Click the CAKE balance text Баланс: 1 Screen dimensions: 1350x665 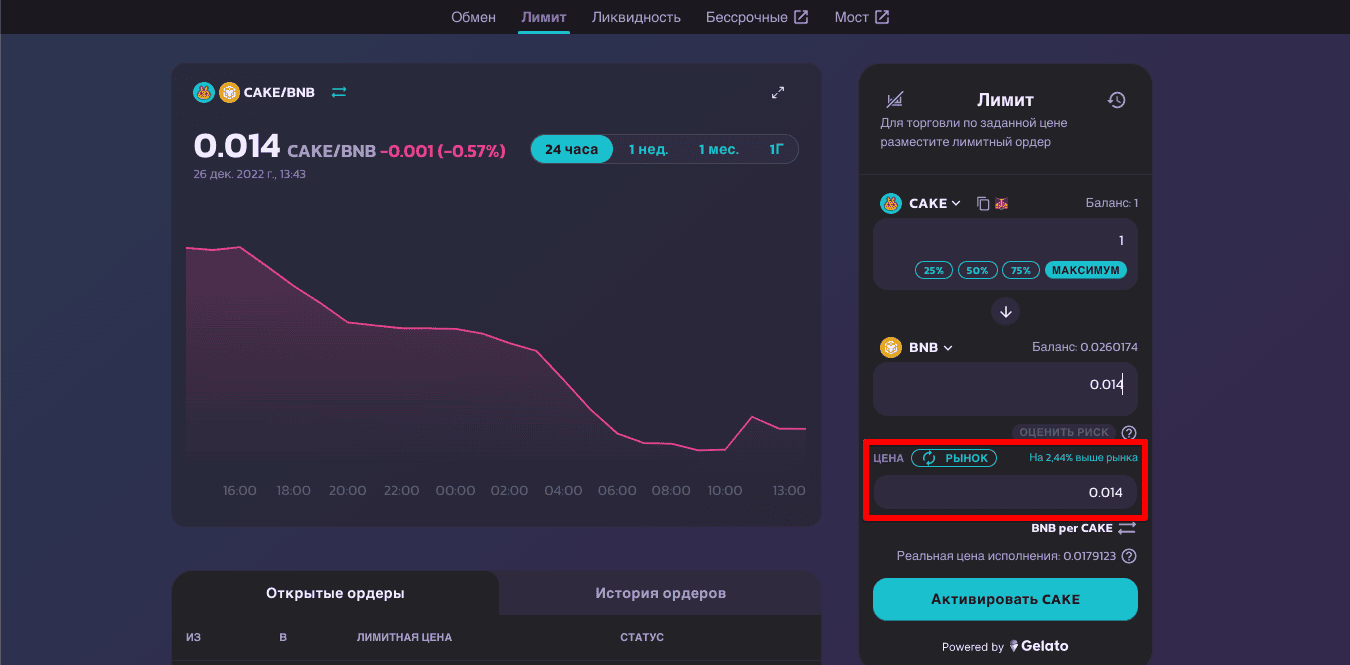1112,203
